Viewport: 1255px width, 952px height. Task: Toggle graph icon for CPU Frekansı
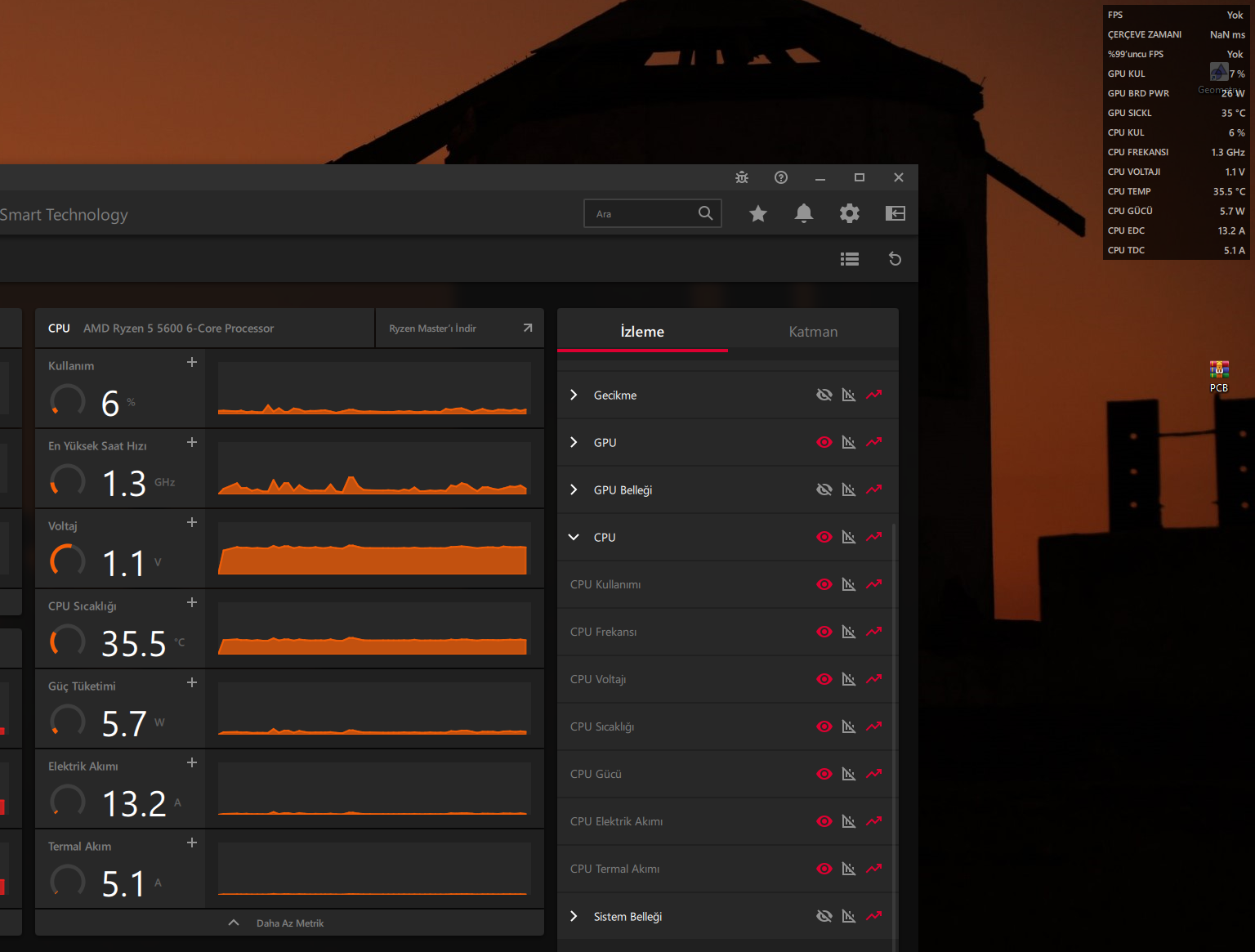[874, 632]
